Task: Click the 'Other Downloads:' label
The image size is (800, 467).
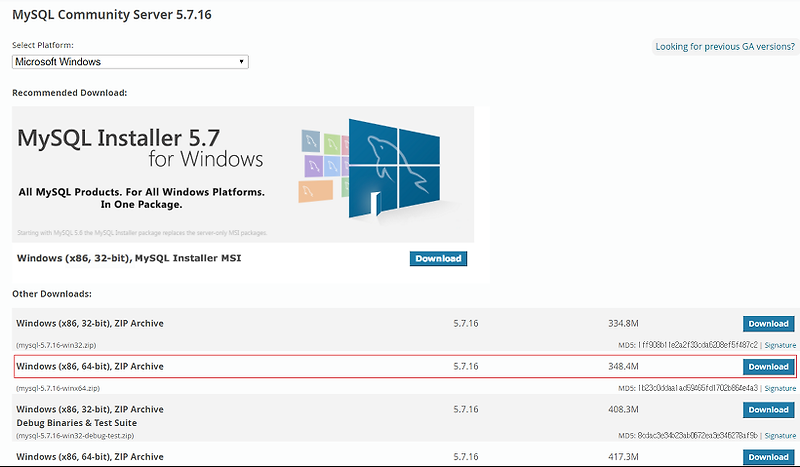Action: point(52,294)
